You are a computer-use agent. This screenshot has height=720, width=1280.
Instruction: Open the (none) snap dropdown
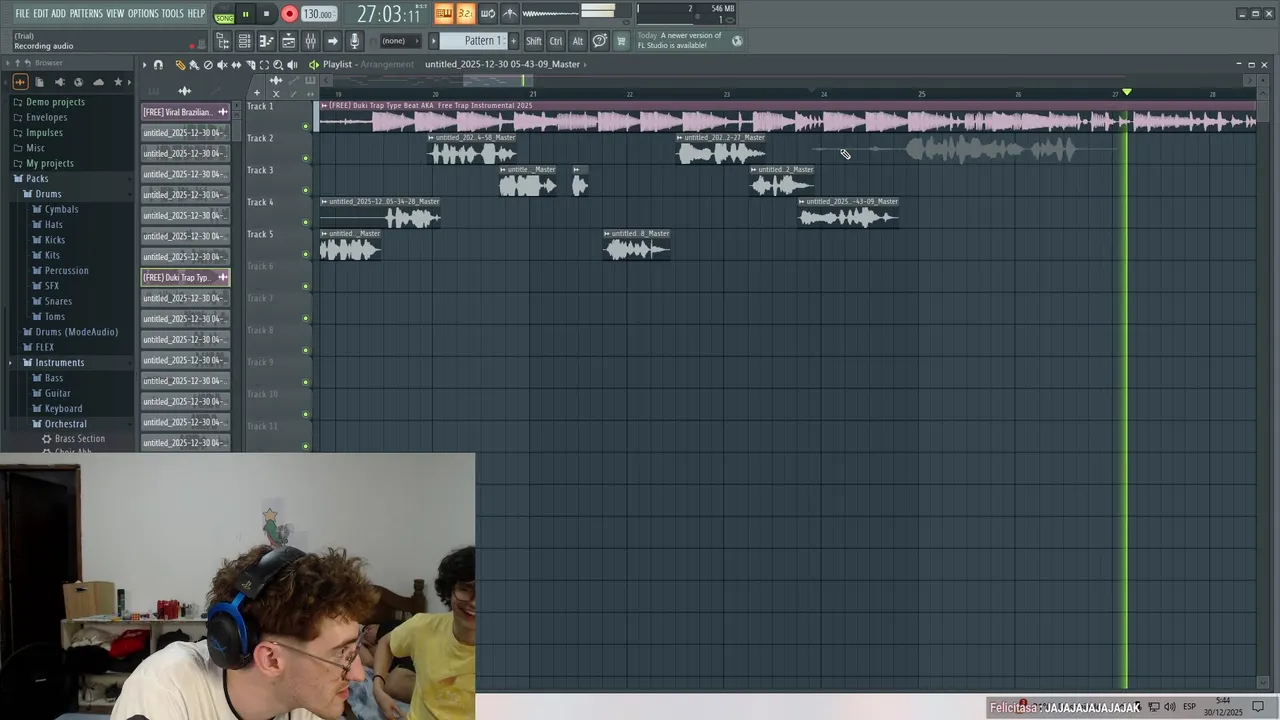[400, 41]
